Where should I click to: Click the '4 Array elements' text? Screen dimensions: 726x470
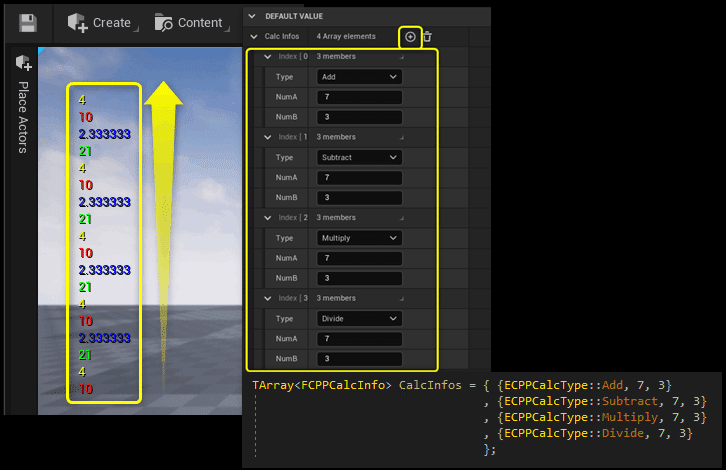click(346, 36)
